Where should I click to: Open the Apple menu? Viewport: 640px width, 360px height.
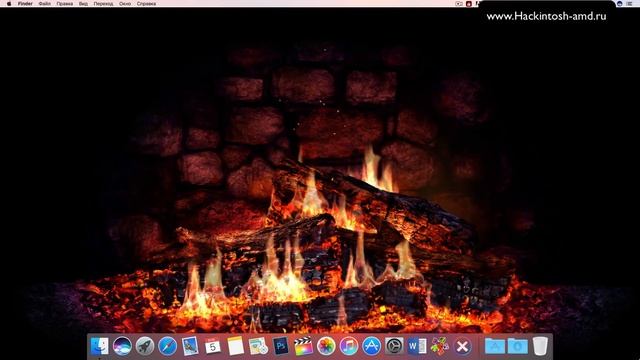click(x=9, y=4)
